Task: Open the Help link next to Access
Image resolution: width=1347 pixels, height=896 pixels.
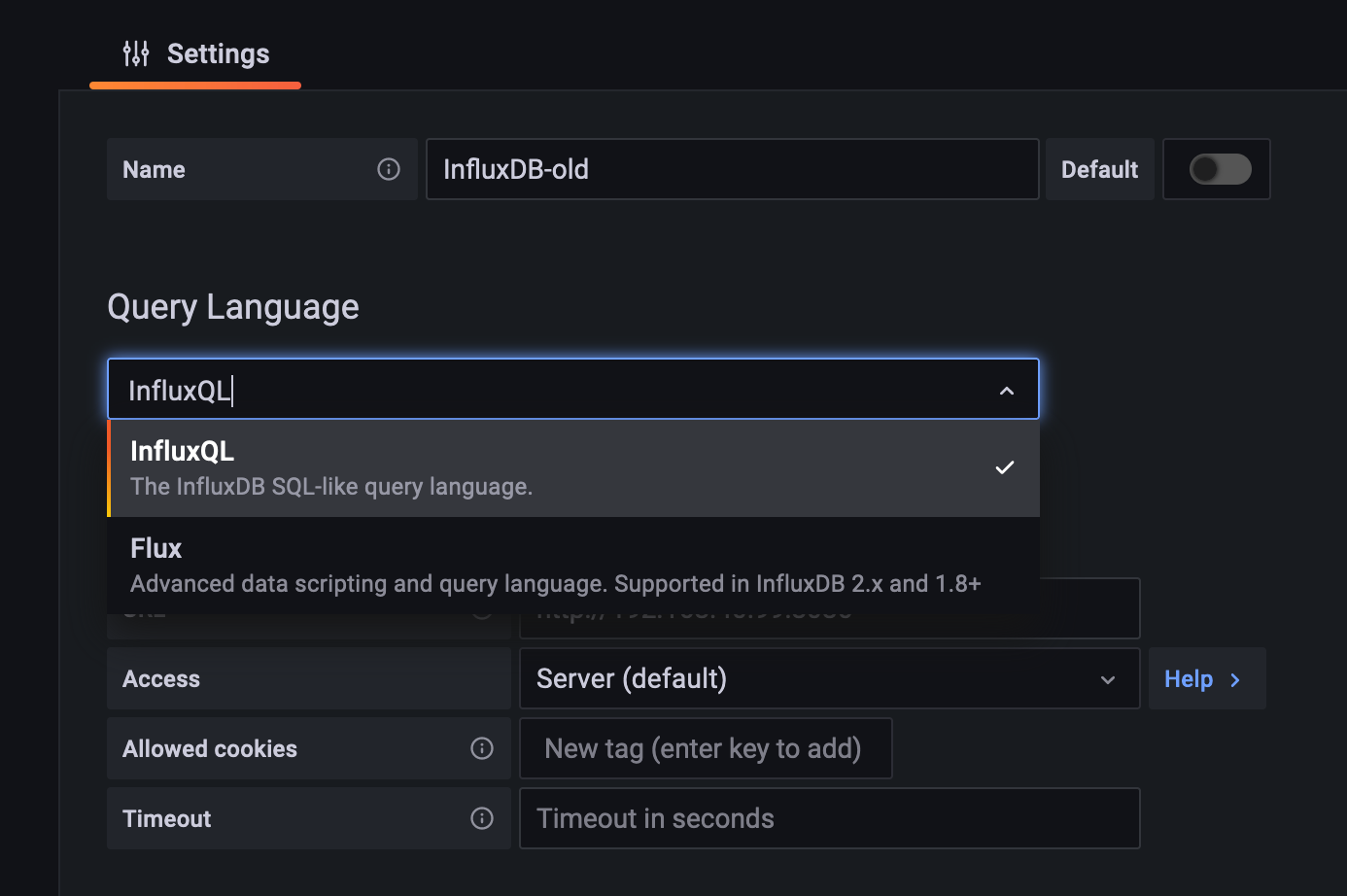Action: pos(1207,678)
